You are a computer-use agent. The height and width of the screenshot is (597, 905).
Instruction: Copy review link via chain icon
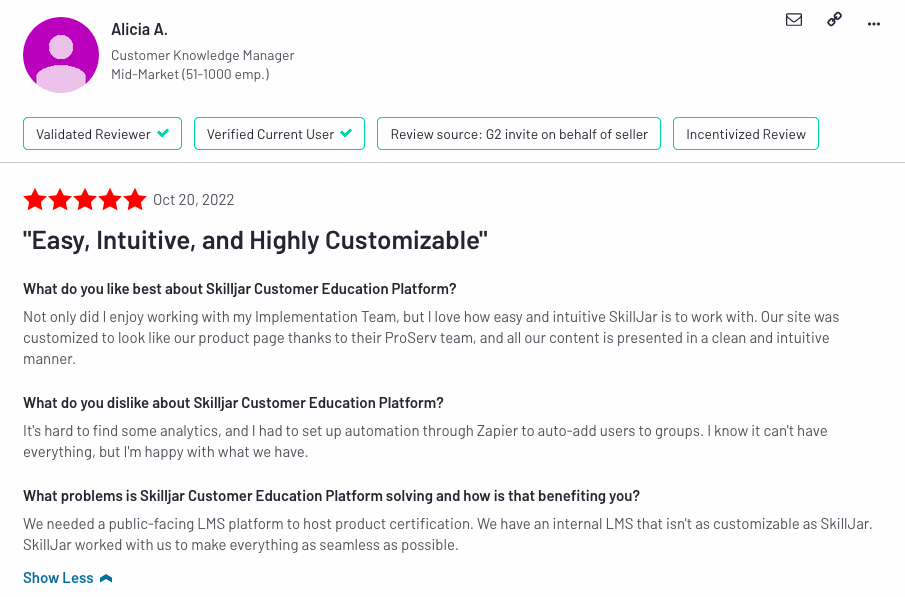point(834,20)
